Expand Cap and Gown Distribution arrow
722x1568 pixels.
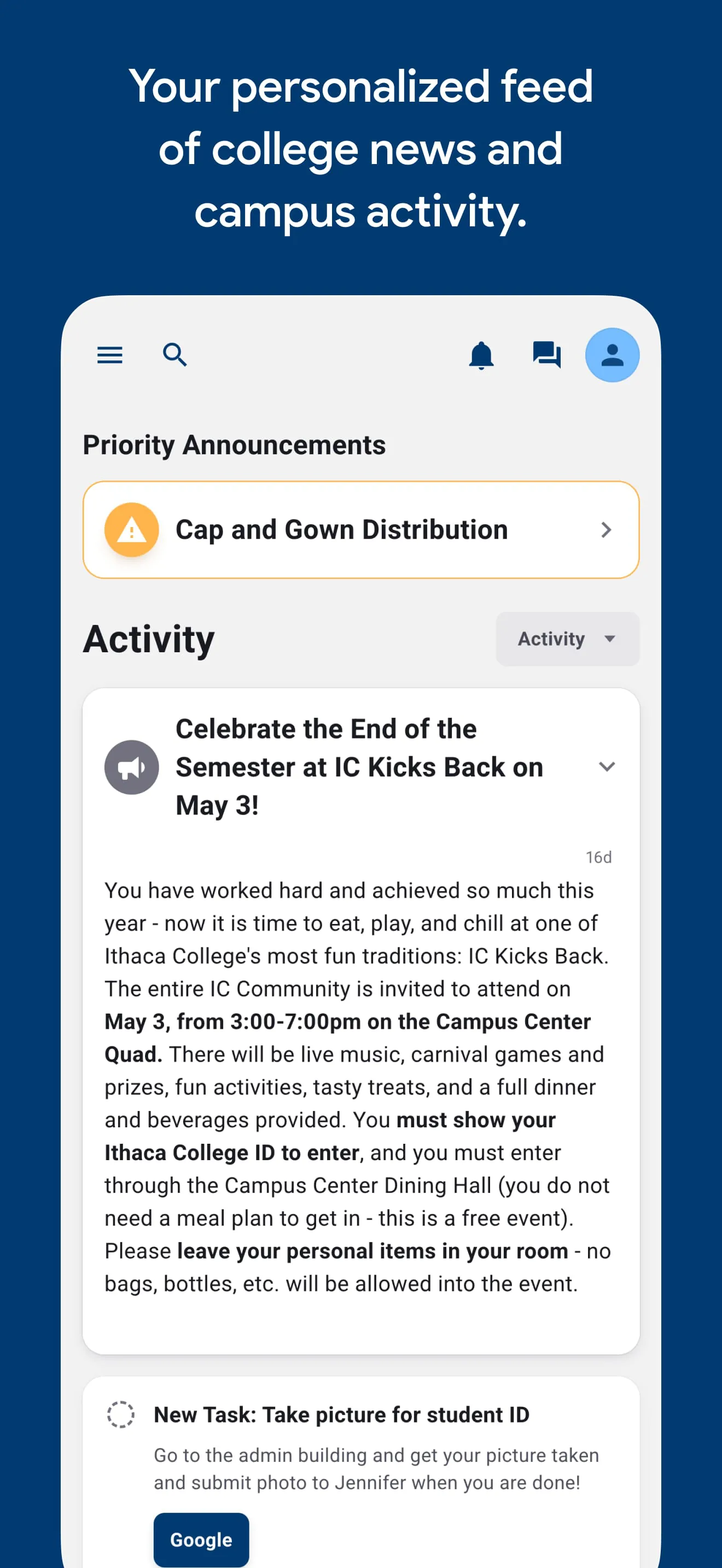[605, 530]
